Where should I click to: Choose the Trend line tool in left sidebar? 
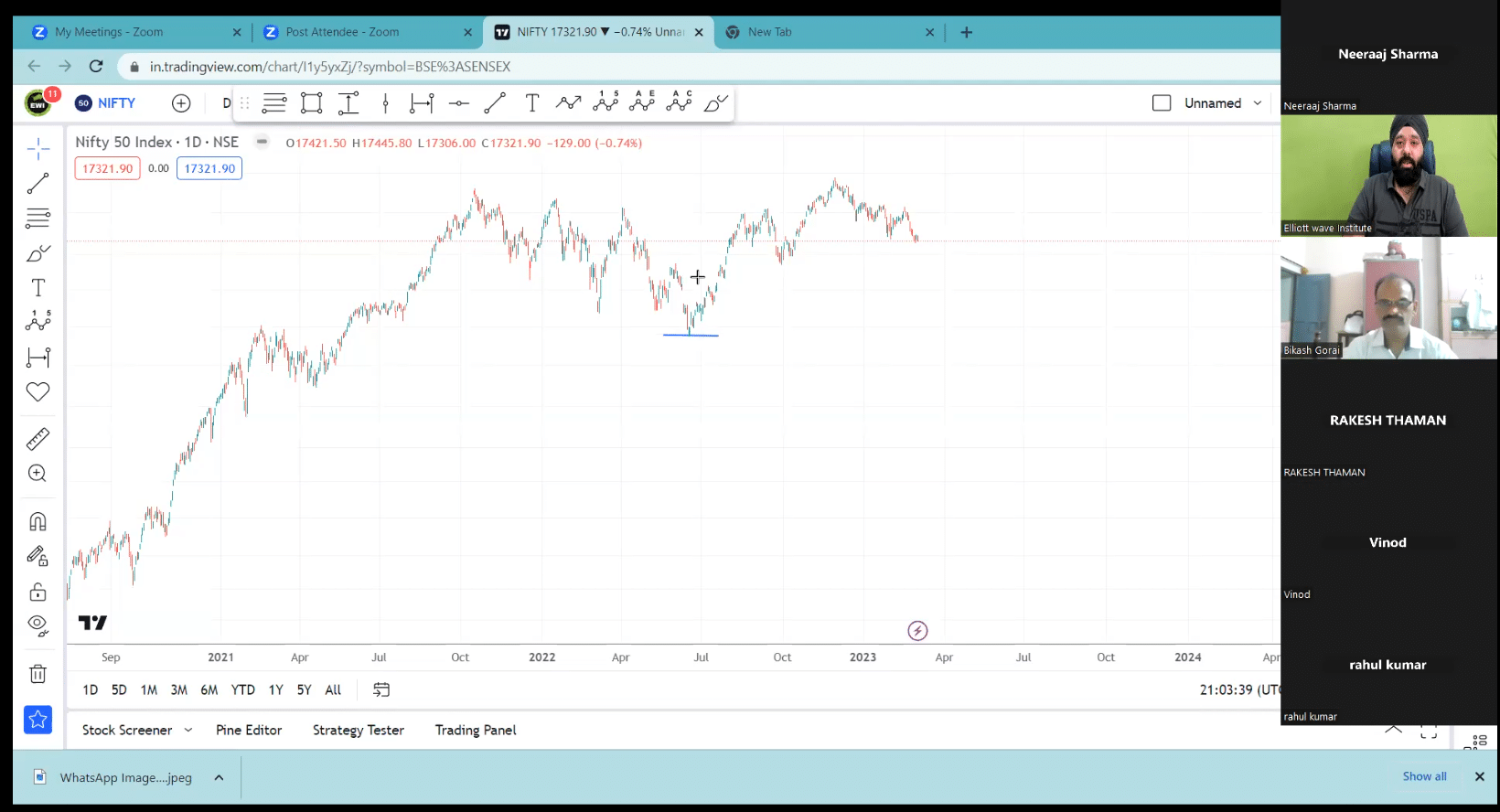point(38,183)
